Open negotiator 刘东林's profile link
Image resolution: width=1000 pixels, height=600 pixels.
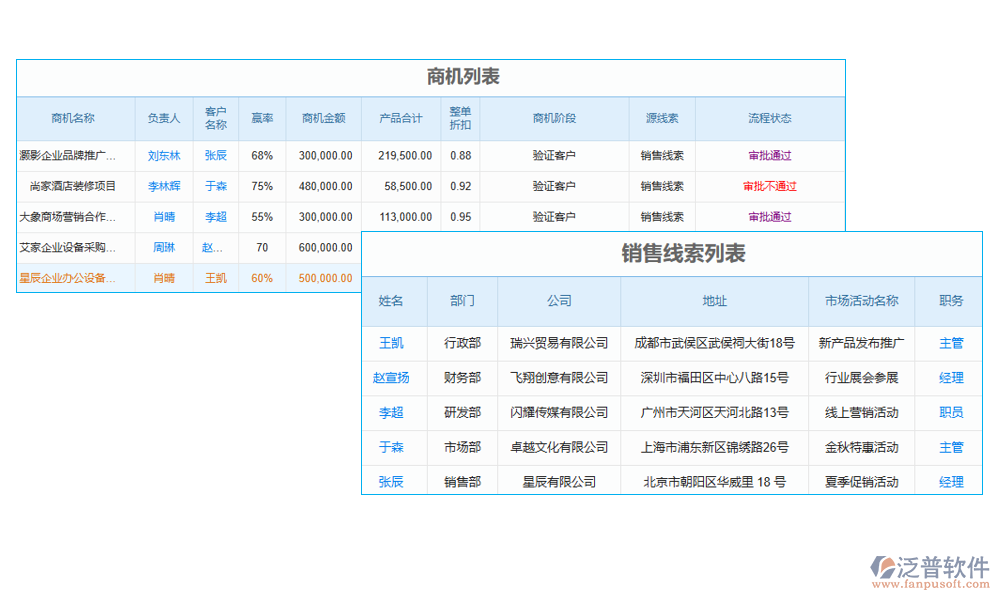pos(163,155)
